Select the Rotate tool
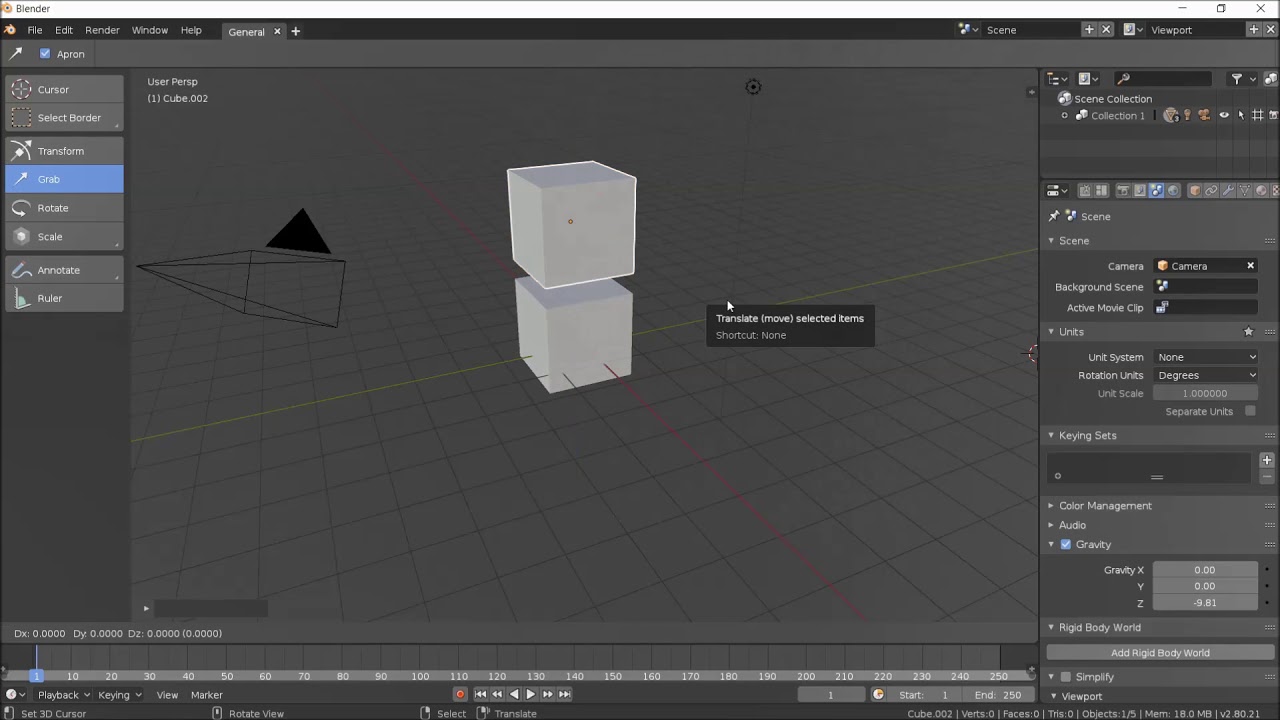Screen dimensions: 1280x720 click(65, 208)
